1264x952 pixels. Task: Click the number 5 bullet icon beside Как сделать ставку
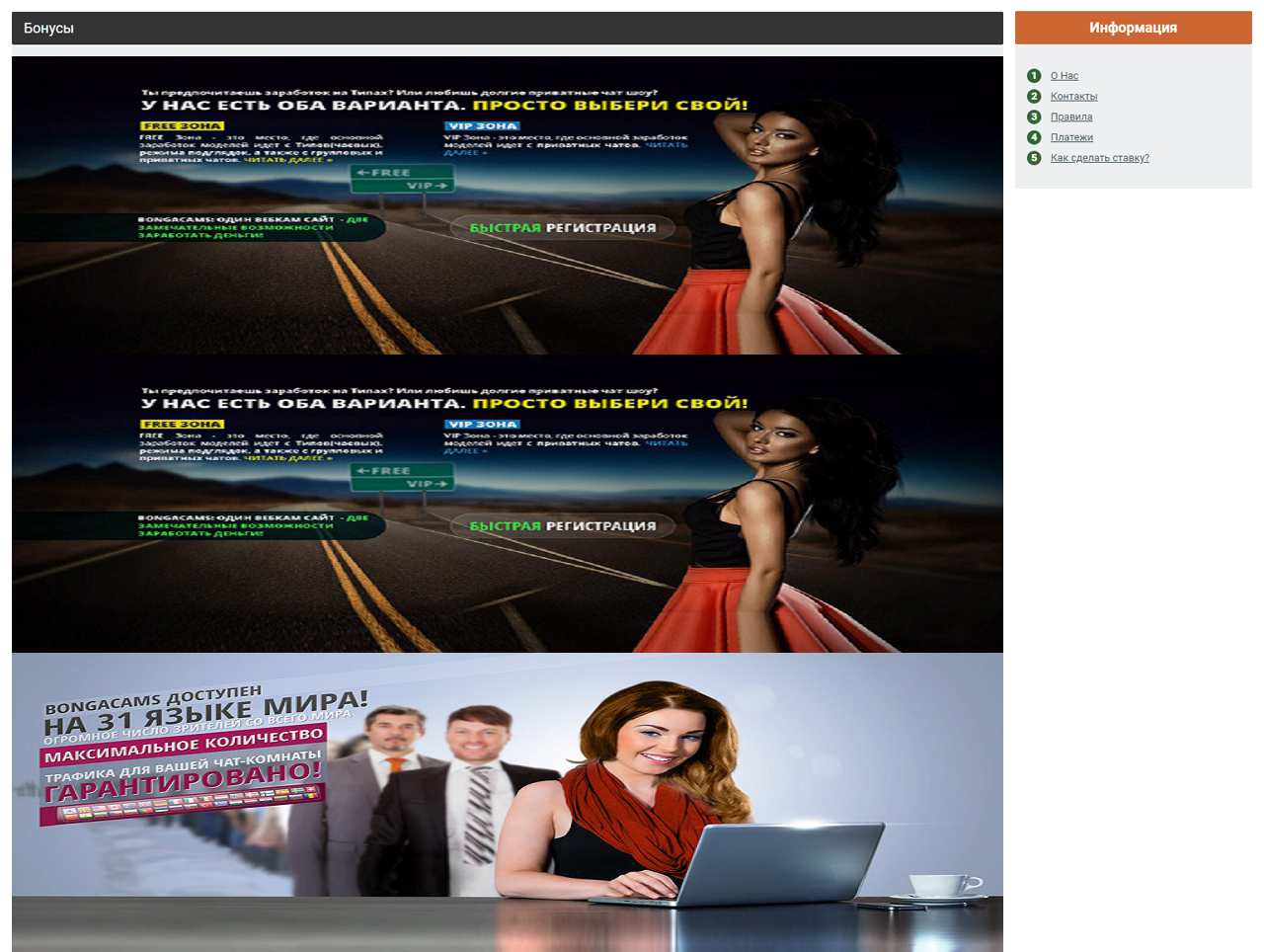click(x=1034, y=158)
